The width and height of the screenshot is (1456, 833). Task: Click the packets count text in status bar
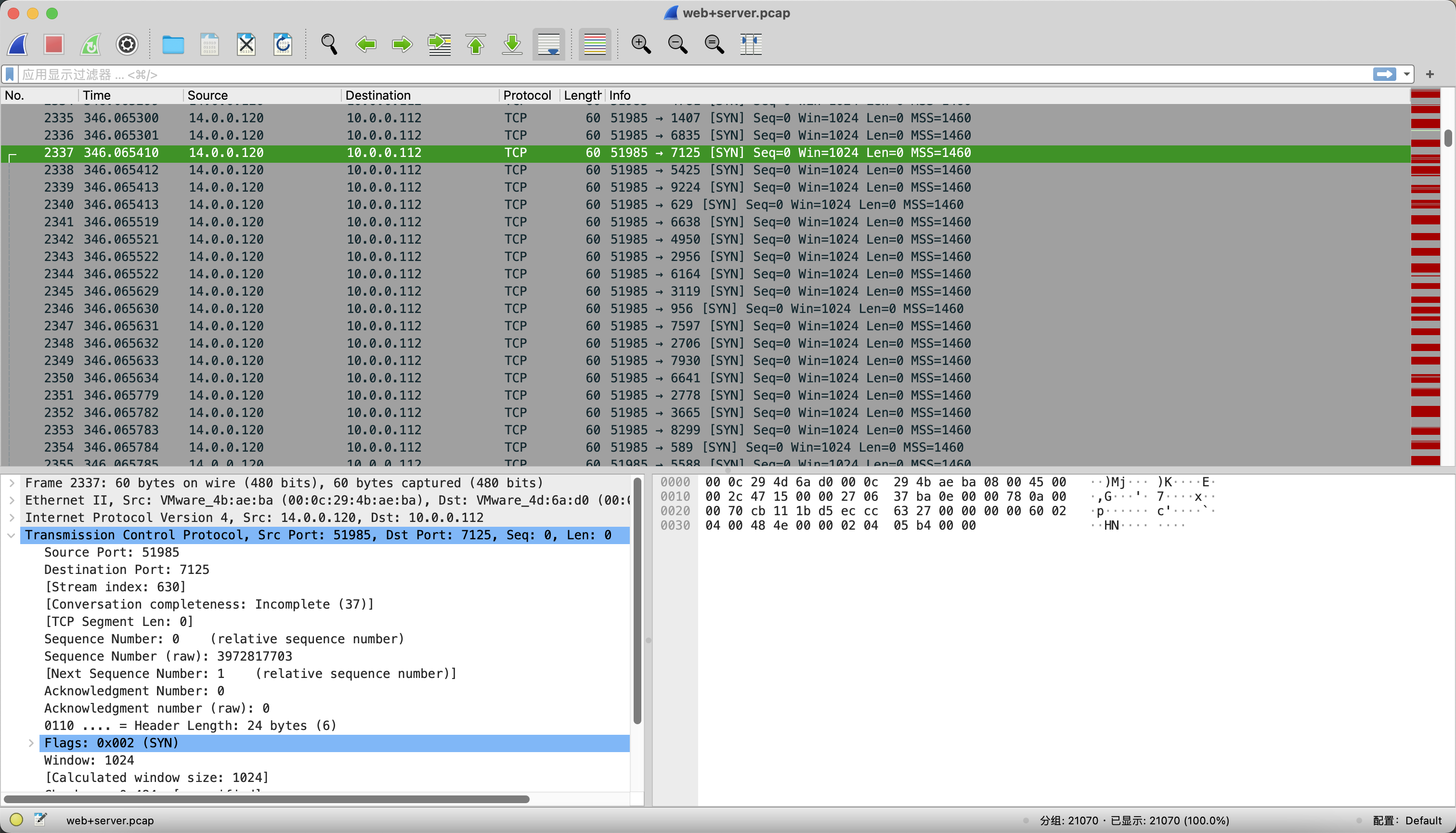(1134, 820)
